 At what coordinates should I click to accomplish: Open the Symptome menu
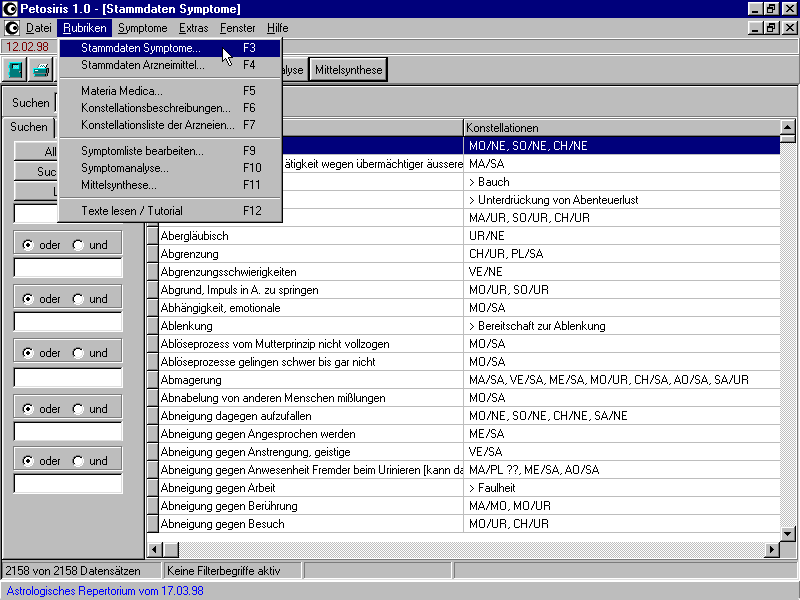pos(142,28)
